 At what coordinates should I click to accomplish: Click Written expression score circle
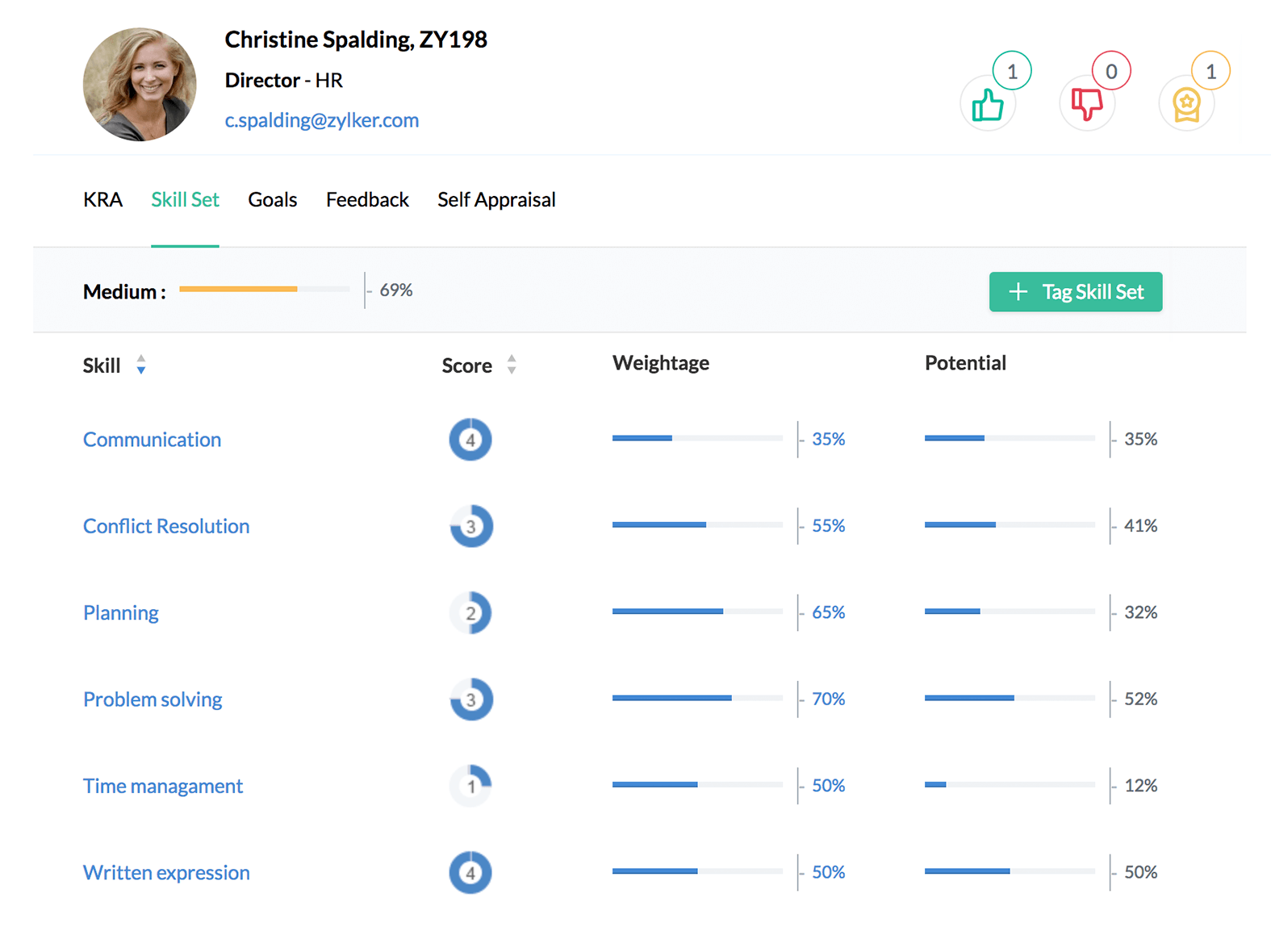470,872
